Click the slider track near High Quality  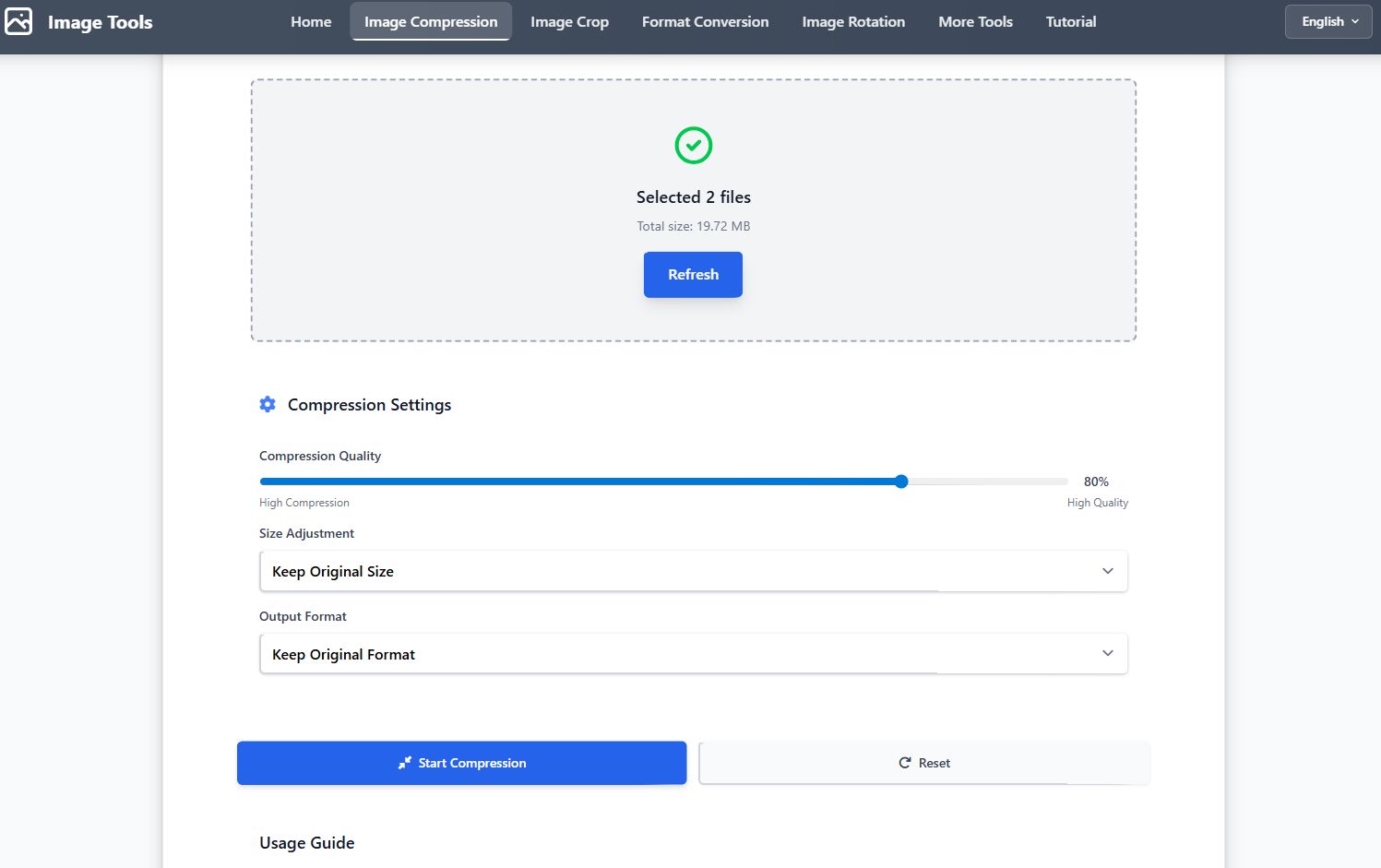(x=987, y=482)
